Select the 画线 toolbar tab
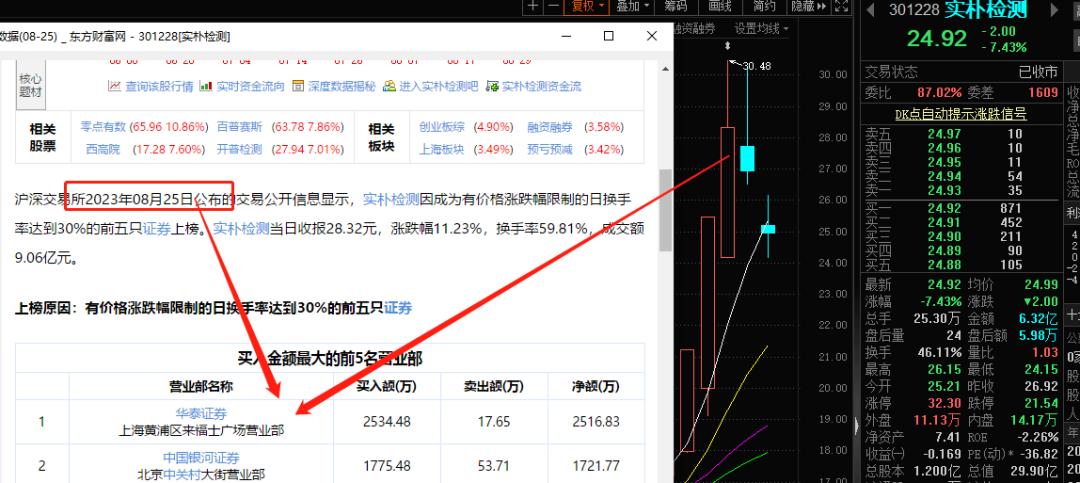The height and width of the screenshot is (483, 1080). coord(719,6)
